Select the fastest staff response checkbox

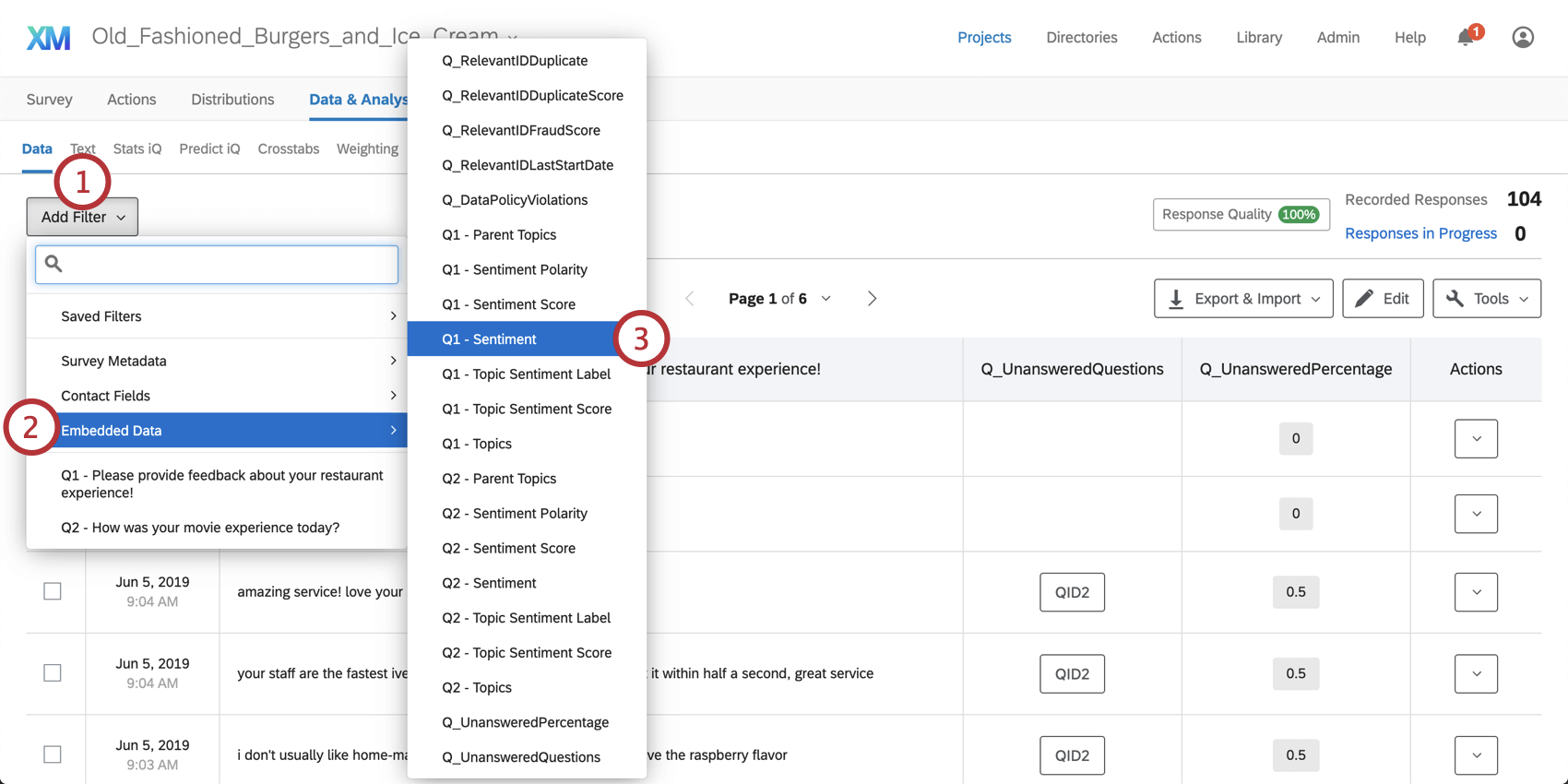click(x=53, y=673)
